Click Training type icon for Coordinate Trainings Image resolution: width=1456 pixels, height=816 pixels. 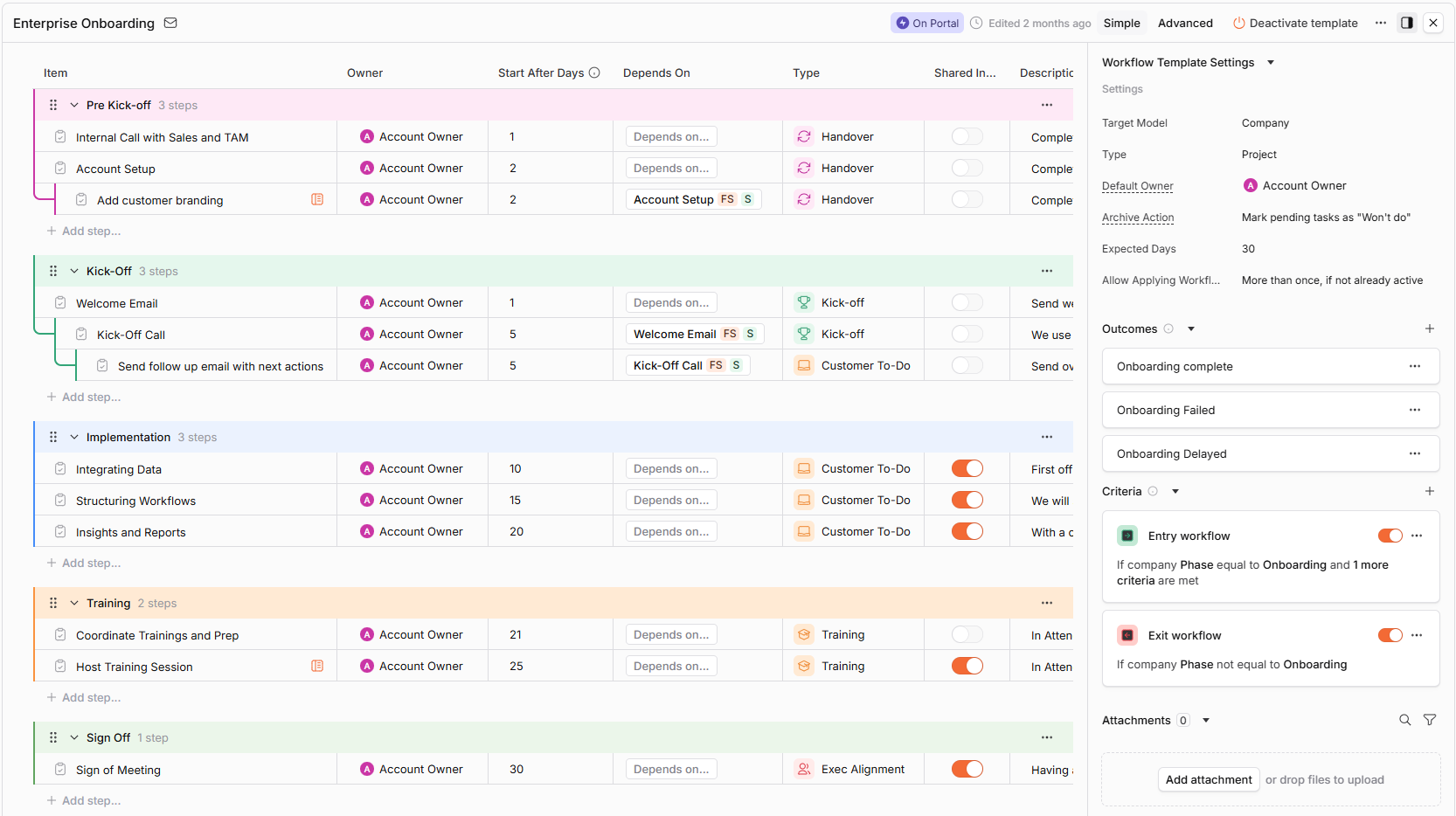click(x=804, y=634)
